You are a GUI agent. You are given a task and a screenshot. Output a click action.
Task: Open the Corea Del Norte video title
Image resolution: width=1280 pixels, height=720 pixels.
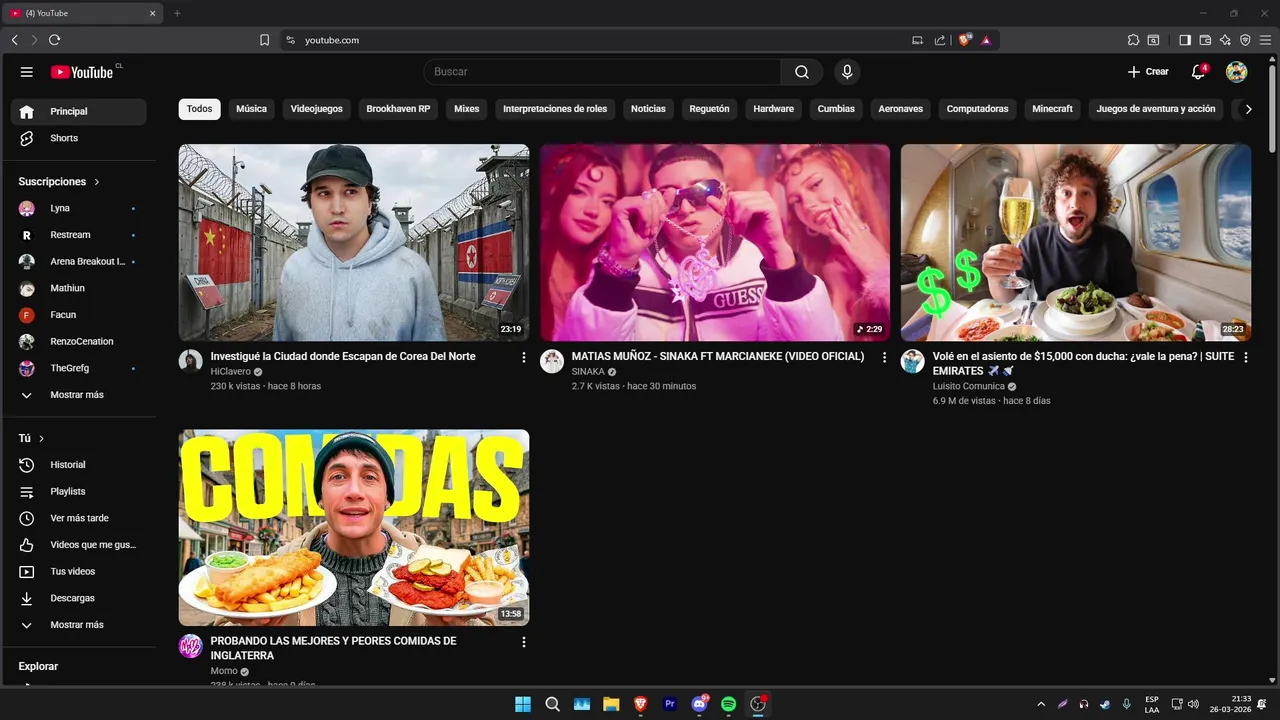343,356
